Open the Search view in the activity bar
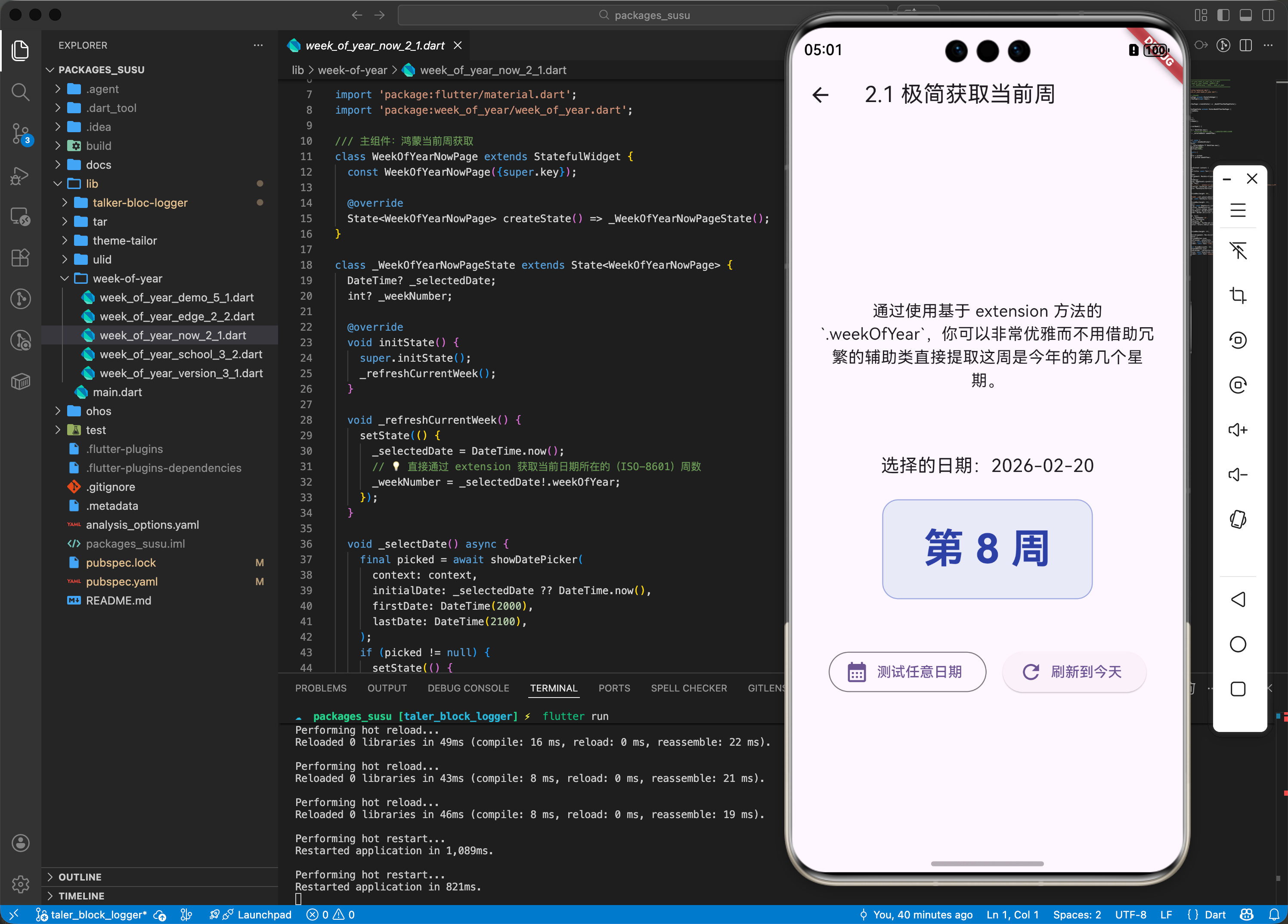Screen dimensions: 1288x924 [20, 92]
